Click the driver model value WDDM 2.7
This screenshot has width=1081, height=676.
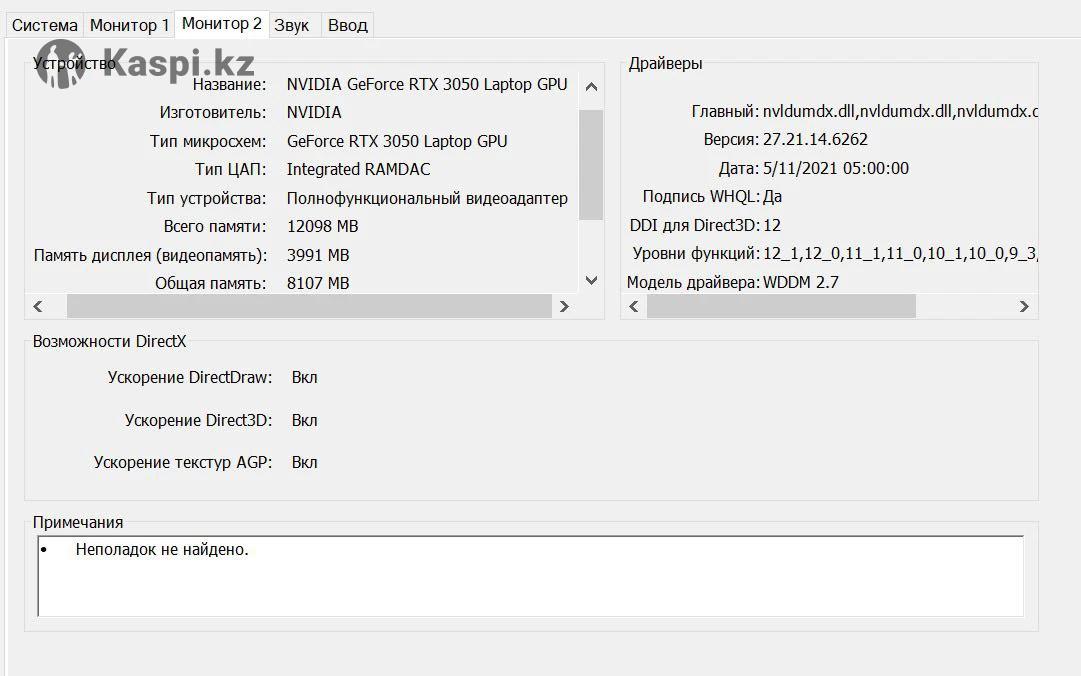point(800,282)
